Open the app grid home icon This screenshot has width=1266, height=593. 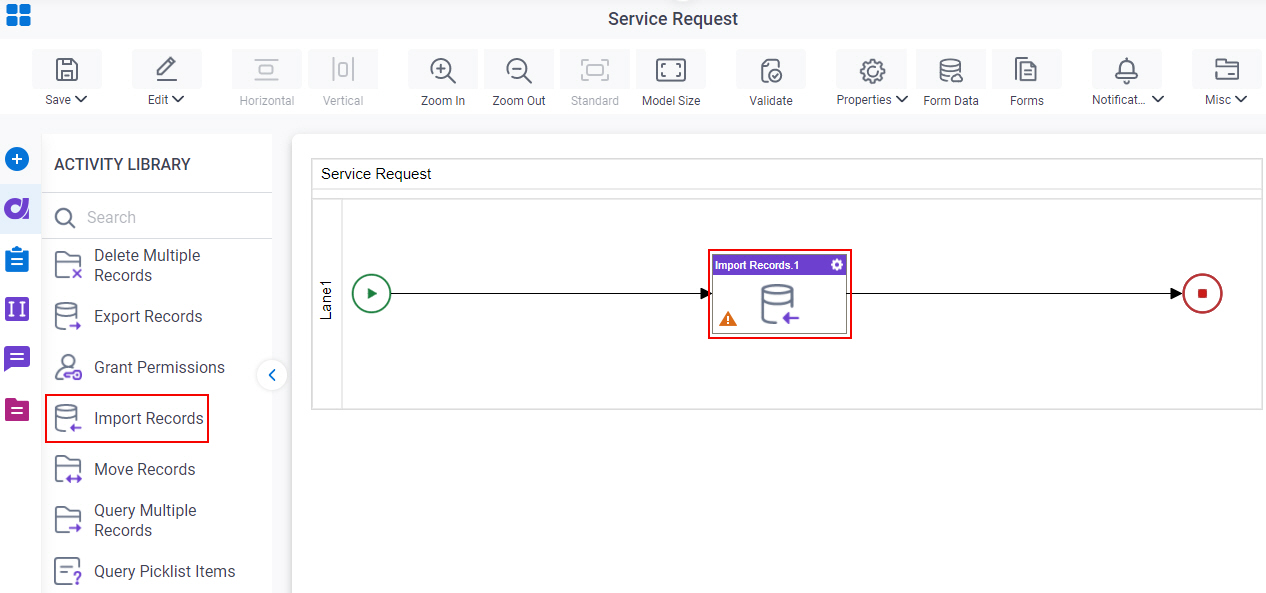tap(18, 15)
